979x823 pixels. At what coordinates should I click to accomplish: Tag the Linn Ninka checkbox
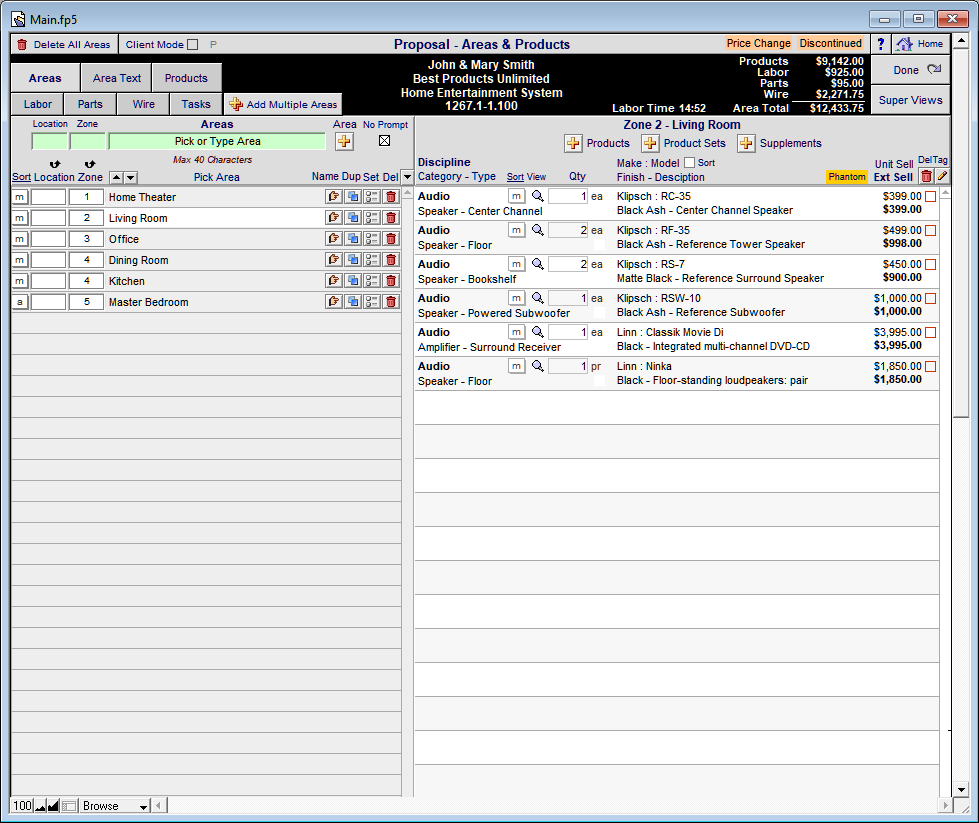(x=930, y=367)
